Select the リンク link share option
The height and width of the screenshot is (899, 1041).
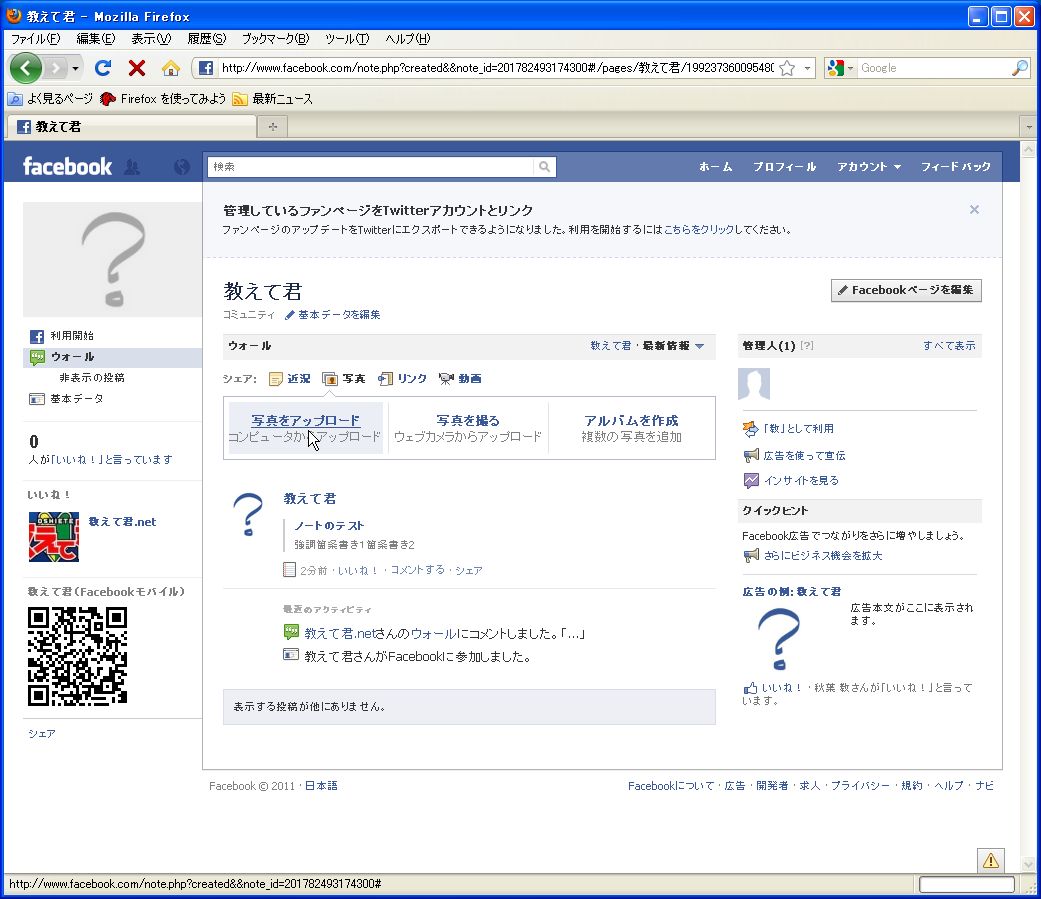point(402,378)
